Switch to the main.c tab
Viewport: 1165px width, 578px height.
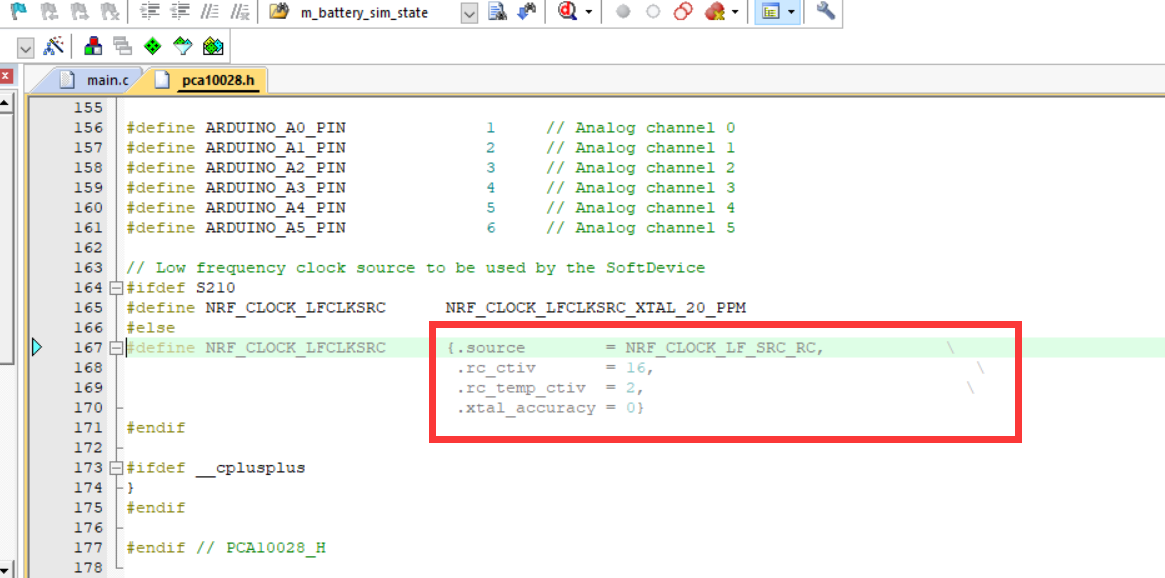point(95,80)
